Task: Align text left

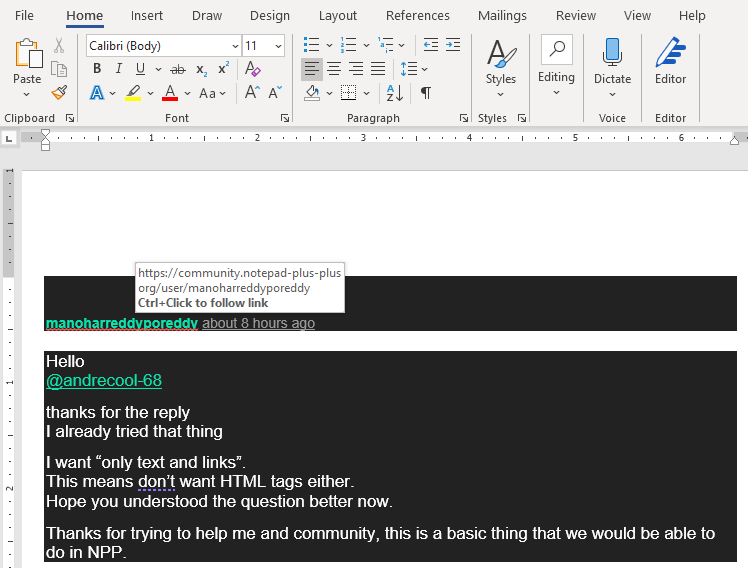Action: point(312,69)
